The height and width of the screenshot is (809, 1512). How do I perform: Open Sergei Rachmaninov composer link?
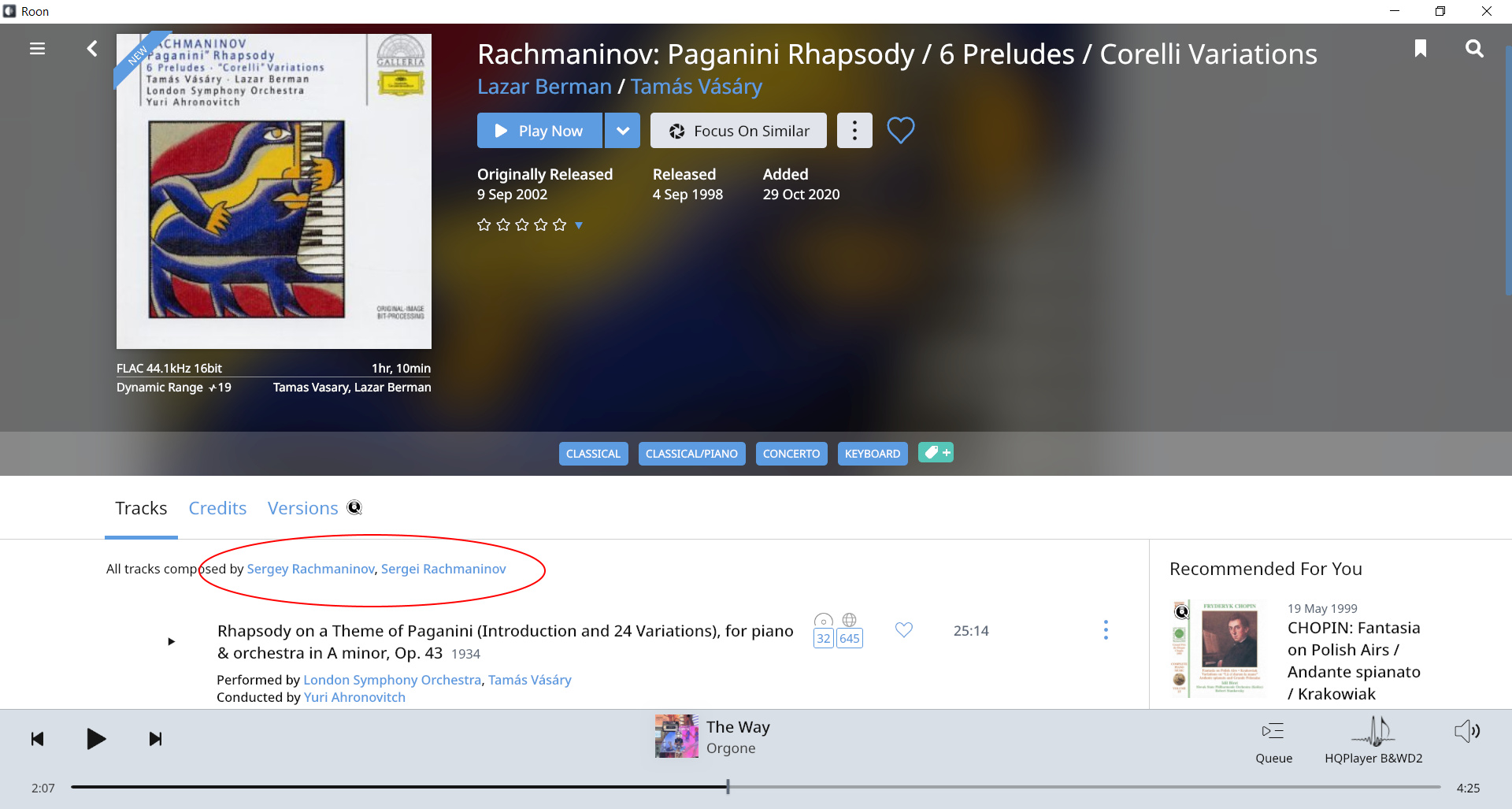(443, 569)
